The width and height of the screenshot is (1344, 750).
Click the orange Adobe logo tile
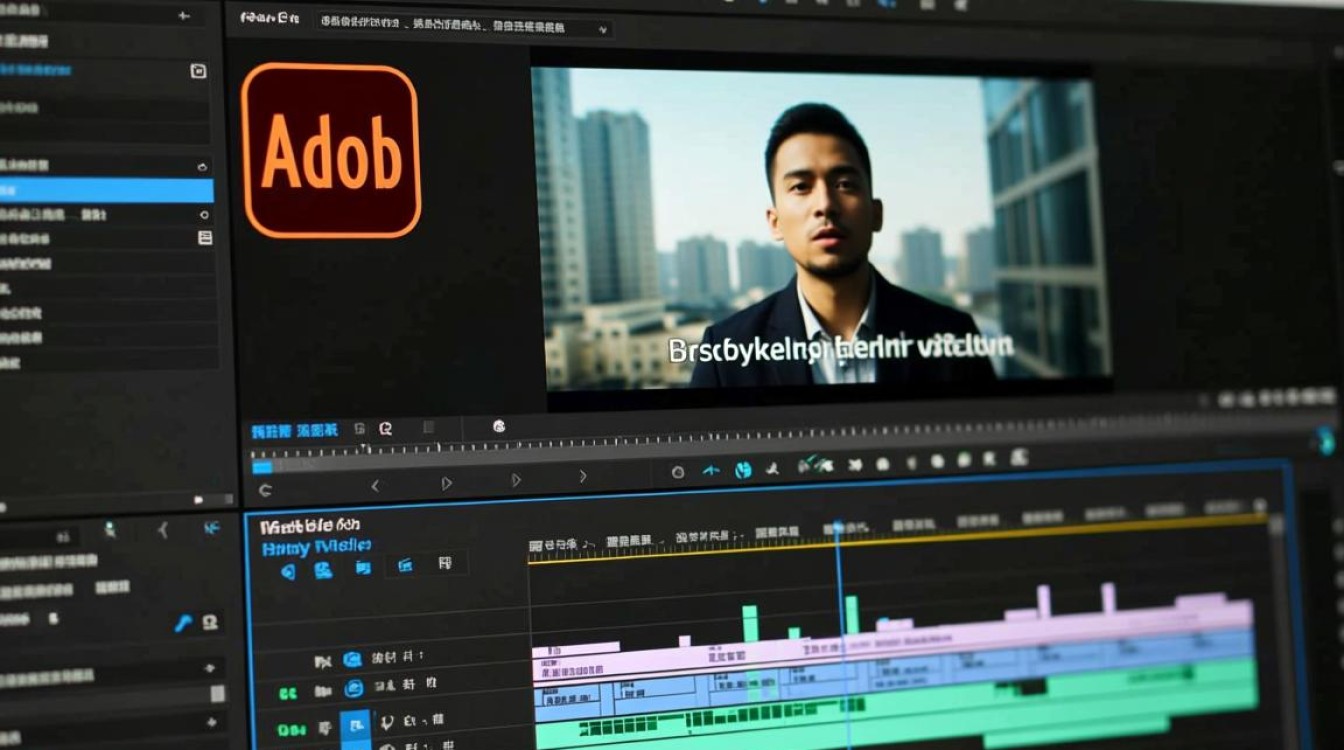click(x=330, y=150)
